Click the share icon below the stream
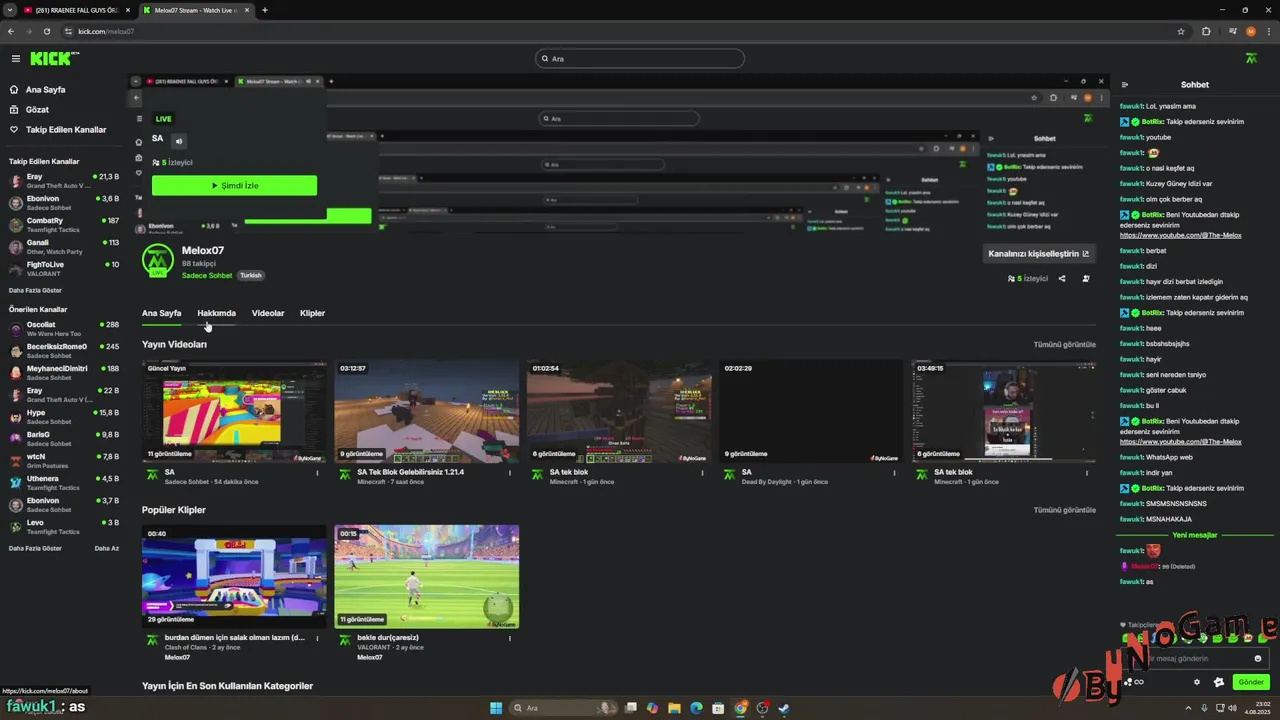 pyautogui.click(x=1062, y=279)
